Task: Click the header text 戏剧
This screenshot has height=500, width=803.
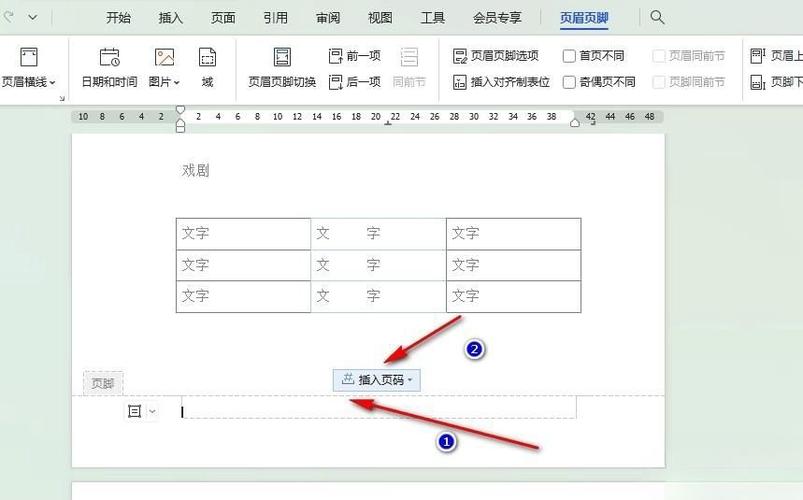Action: pos(196,170)
